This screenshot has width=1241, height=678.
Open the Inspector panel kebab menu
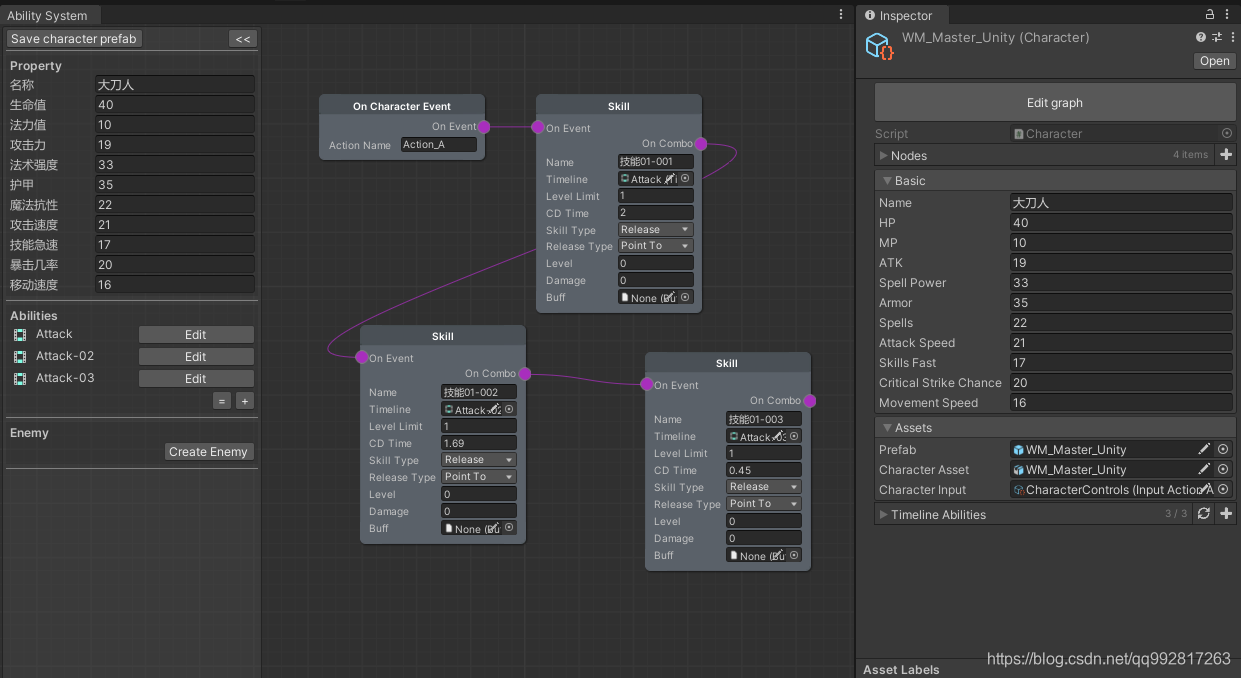click(1227, 15)
